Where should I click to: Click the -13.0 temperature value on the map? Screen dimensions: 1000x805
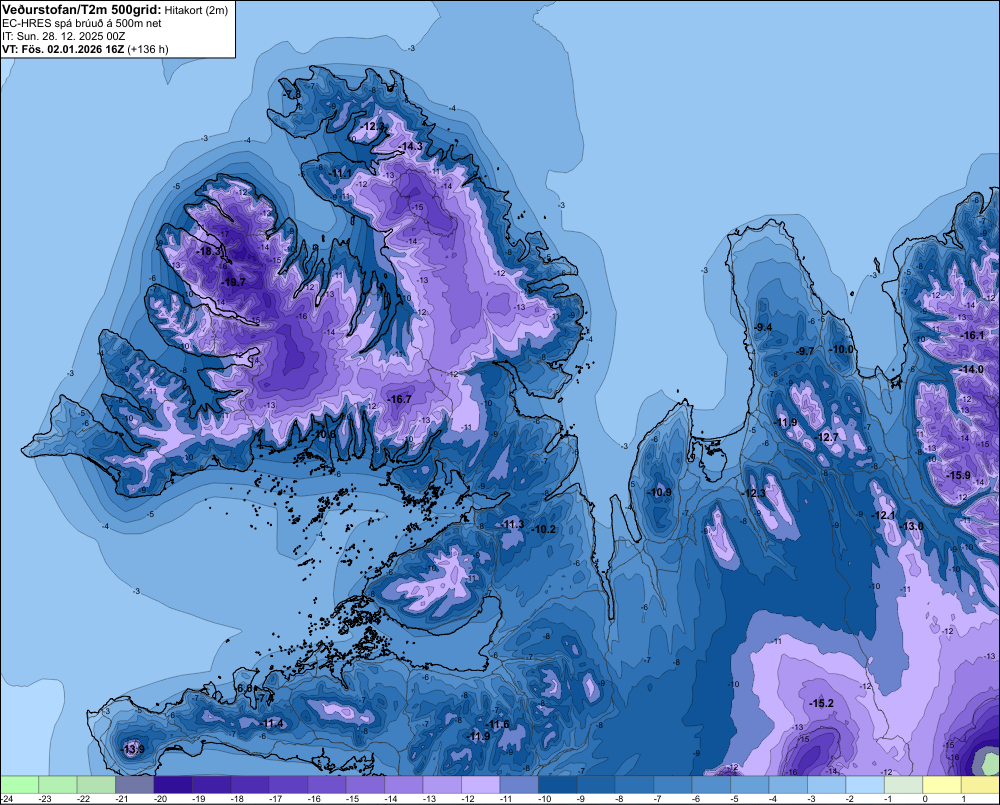click(x=912, y=526)
